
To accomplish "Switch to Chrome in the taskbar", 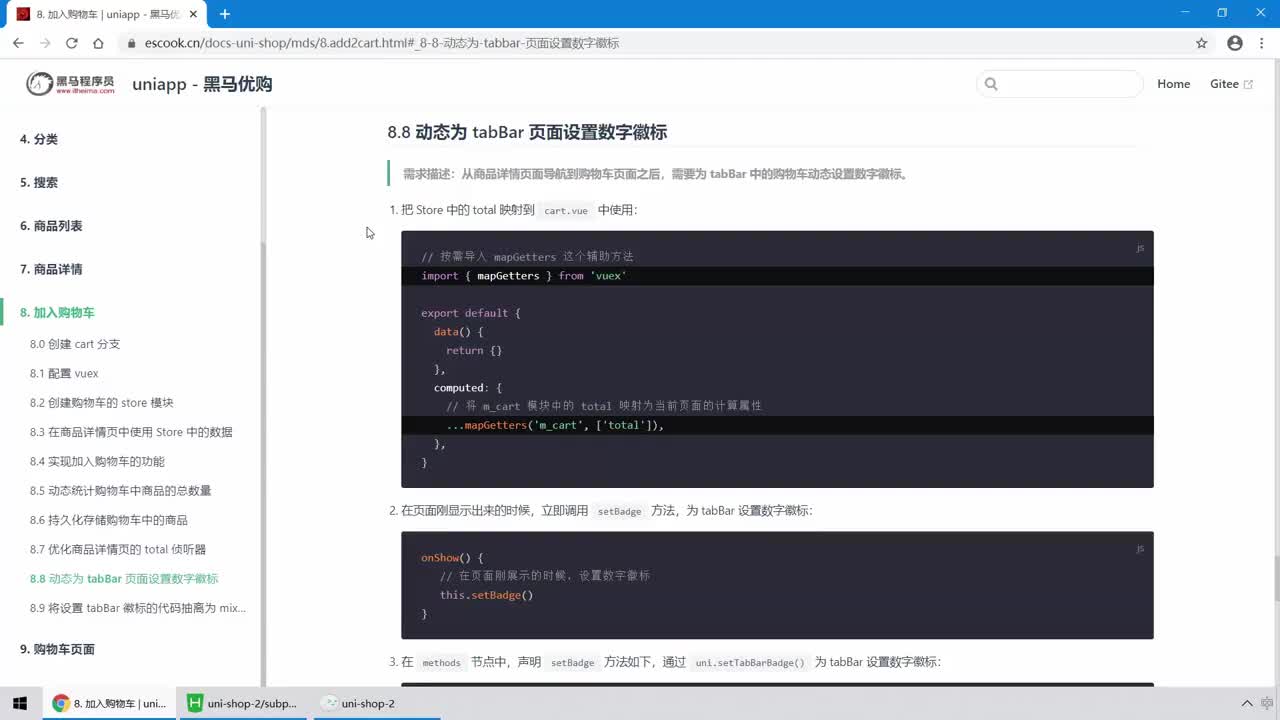I will (109, 703).
